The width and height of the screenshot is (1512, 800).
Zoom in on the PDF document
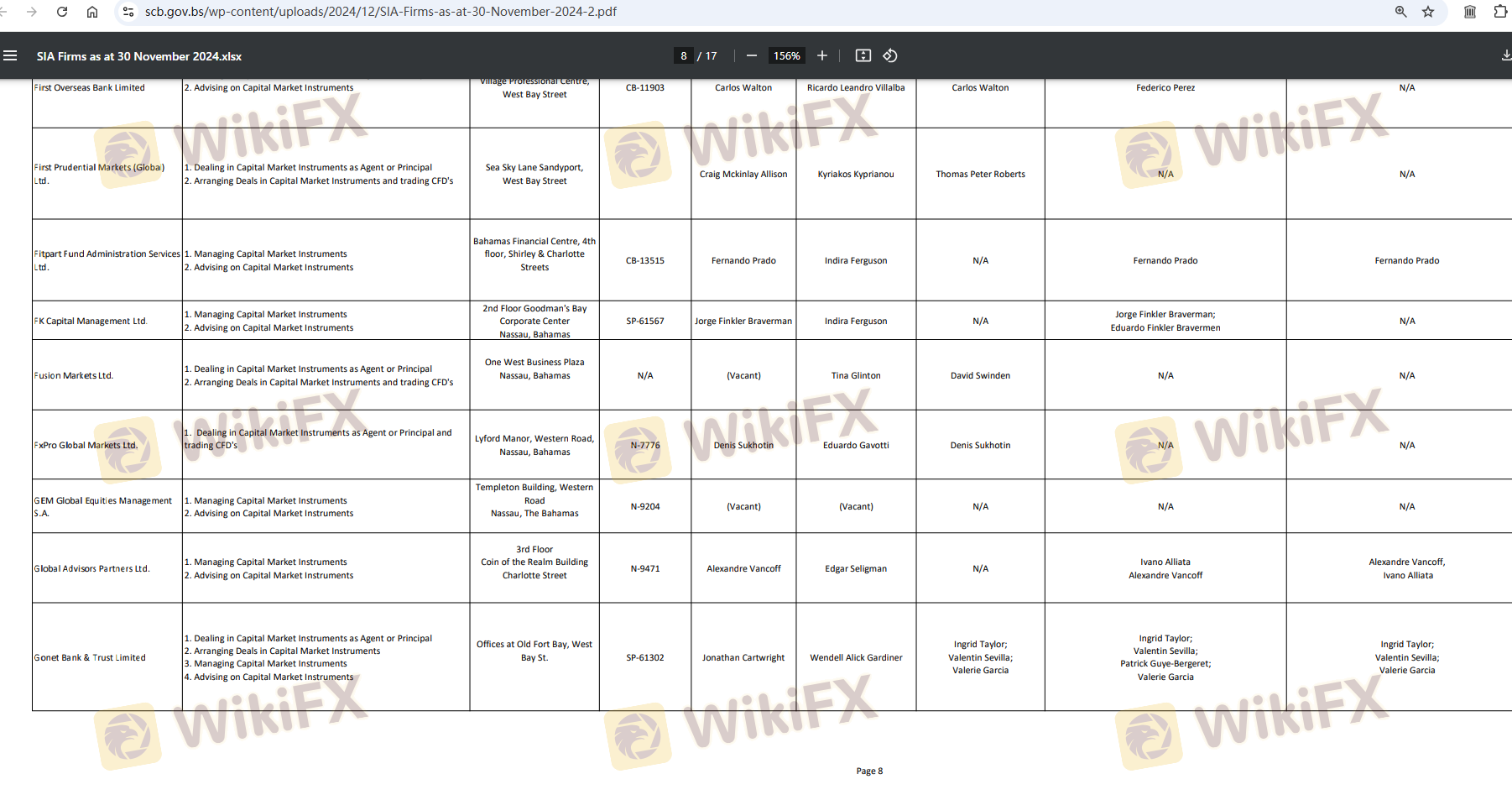[x=822, y=55]
